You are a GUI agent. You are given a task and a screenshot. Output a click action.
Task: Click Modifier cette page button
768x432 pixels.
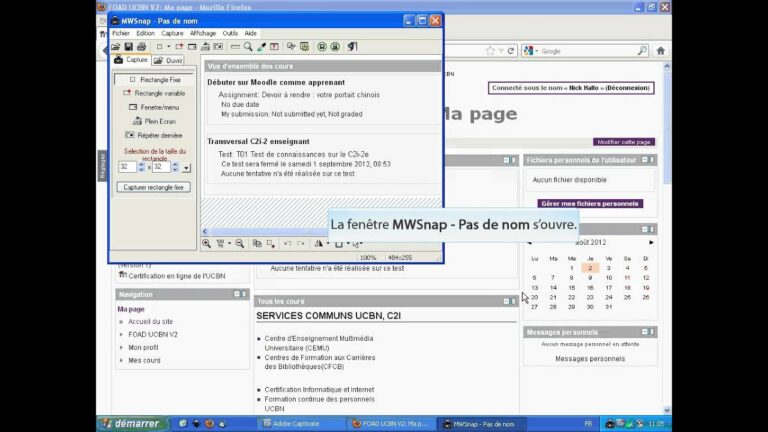pyautogui.click(x=624, y=142)
